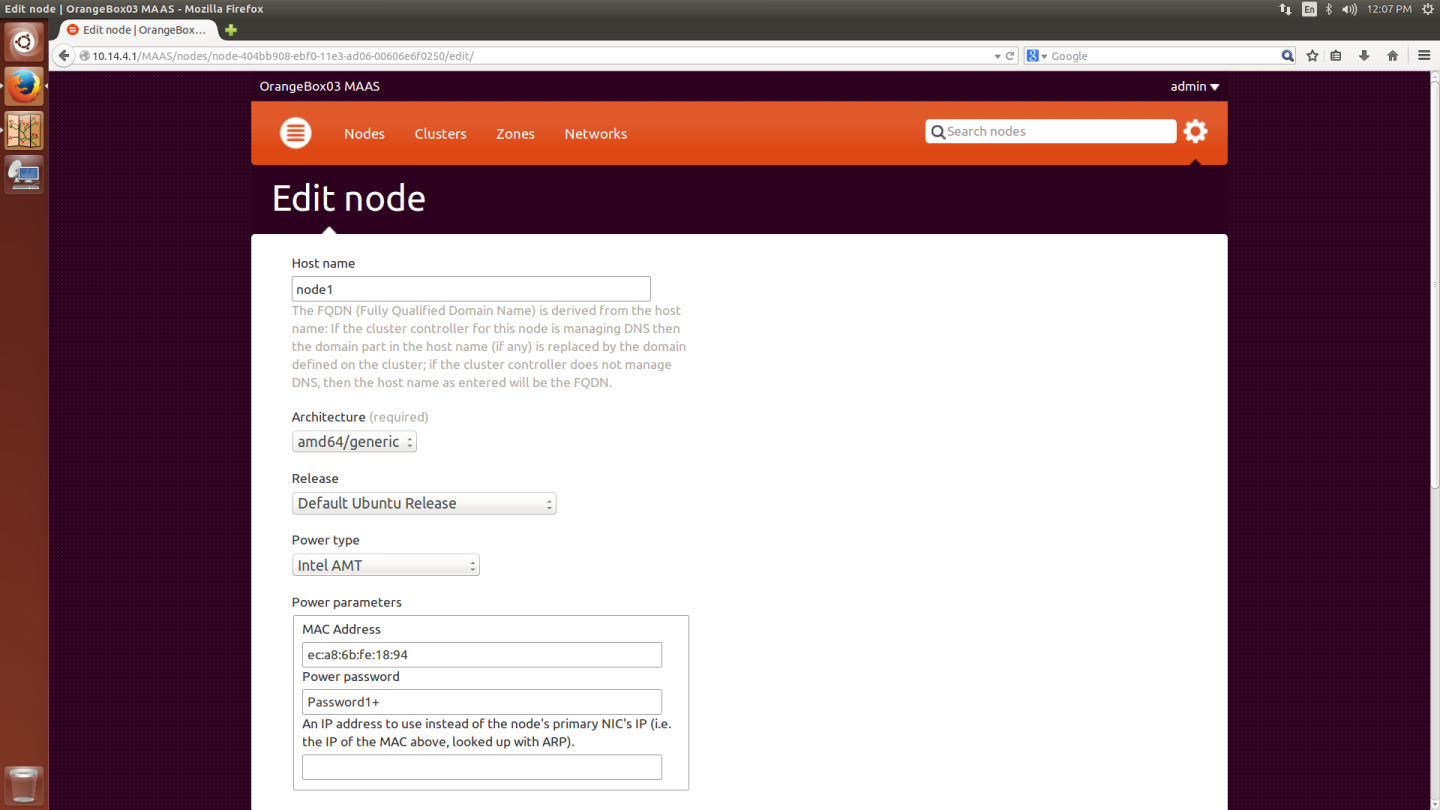Focus the empty IP address field
The width and height of the screenshot is (1440, 810).
(482, 767)
